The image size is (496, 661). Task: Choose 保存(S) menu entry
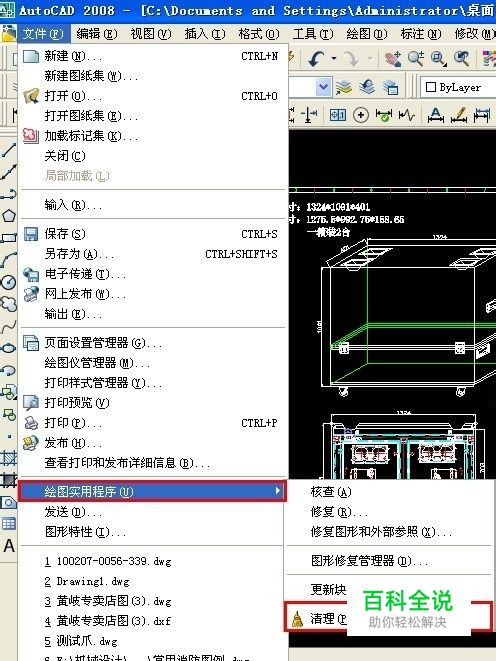153,234
